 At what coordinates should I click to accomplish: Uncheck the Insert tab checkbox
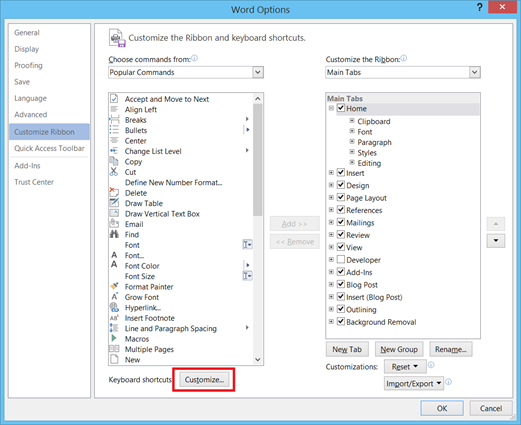pos(341,173)
